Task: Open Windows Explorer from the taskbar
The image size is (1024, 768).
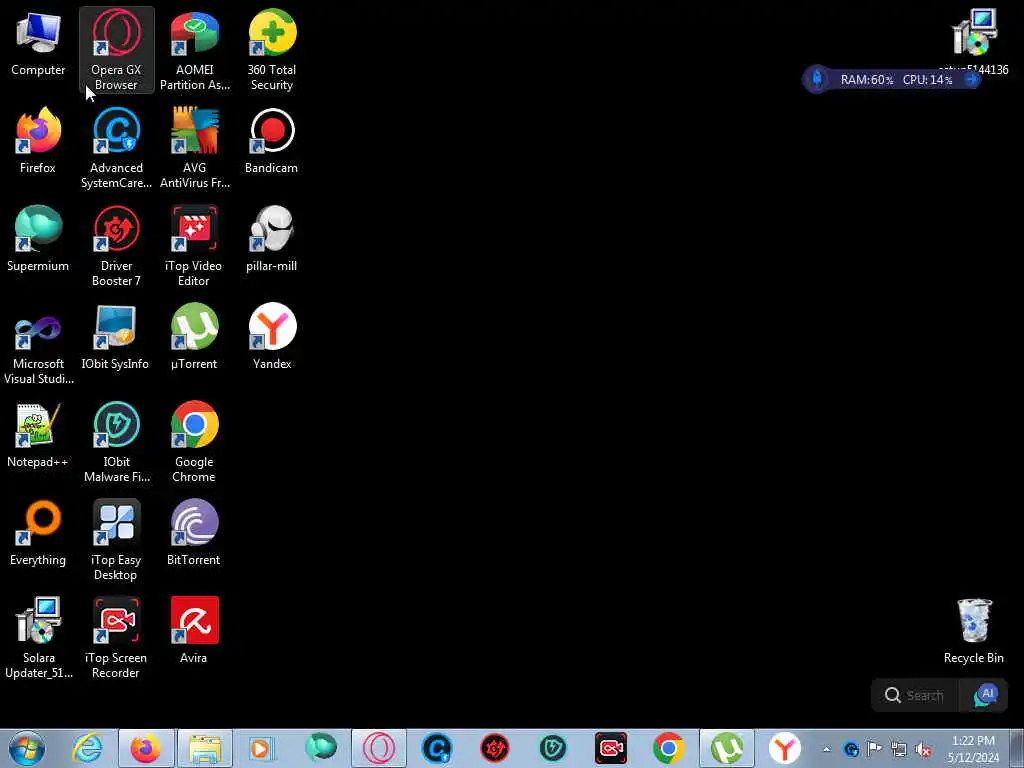Action: click(204, 748)
